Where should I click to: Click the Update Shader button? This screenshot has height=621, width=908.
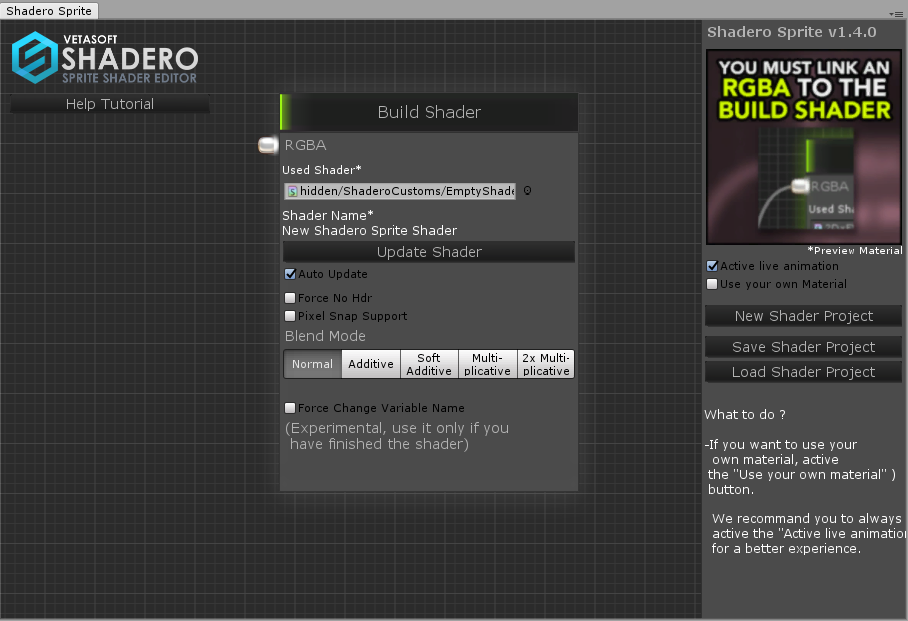[x=429, y=252]
